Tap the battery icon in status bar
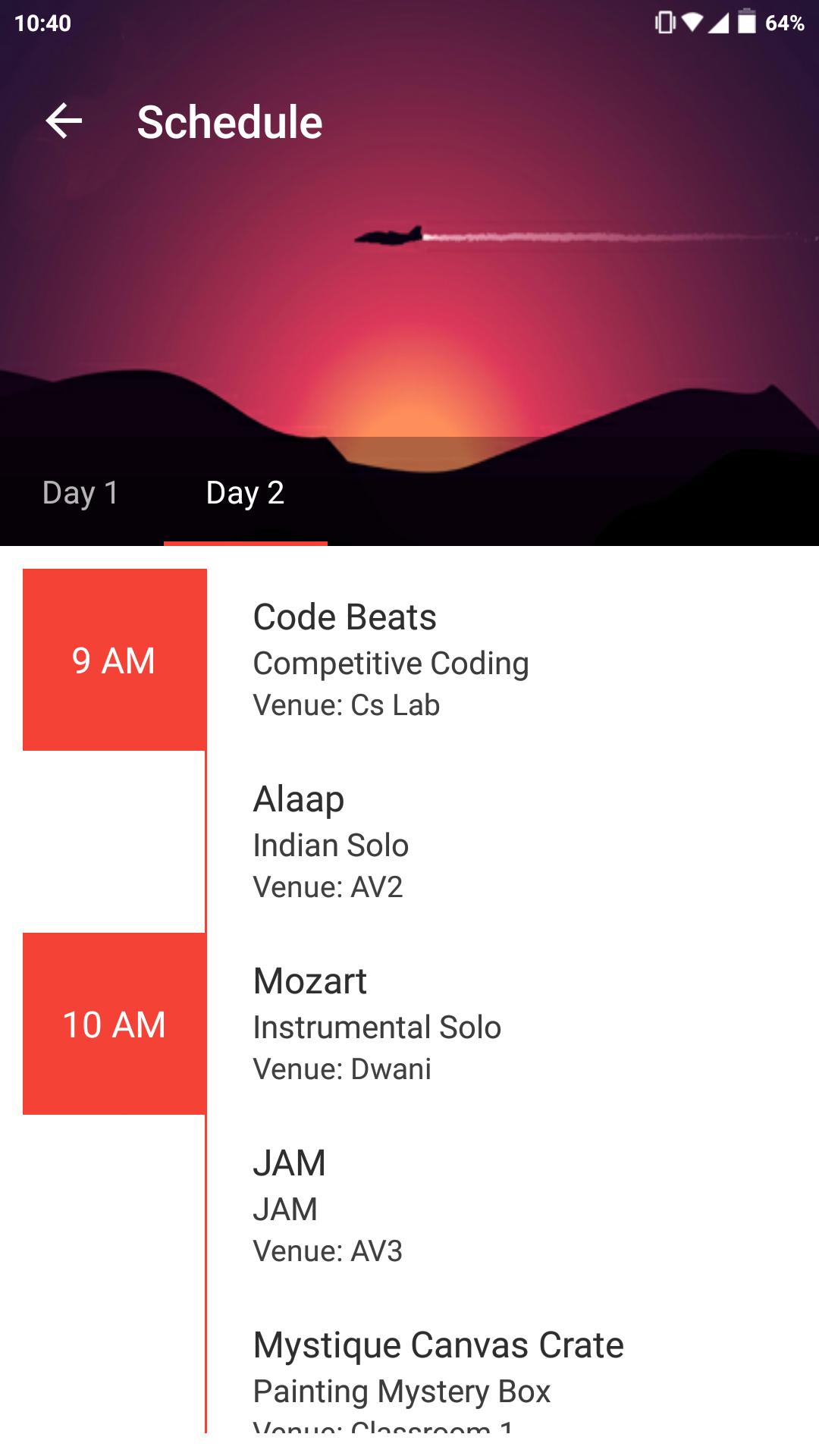 [747, 22]
